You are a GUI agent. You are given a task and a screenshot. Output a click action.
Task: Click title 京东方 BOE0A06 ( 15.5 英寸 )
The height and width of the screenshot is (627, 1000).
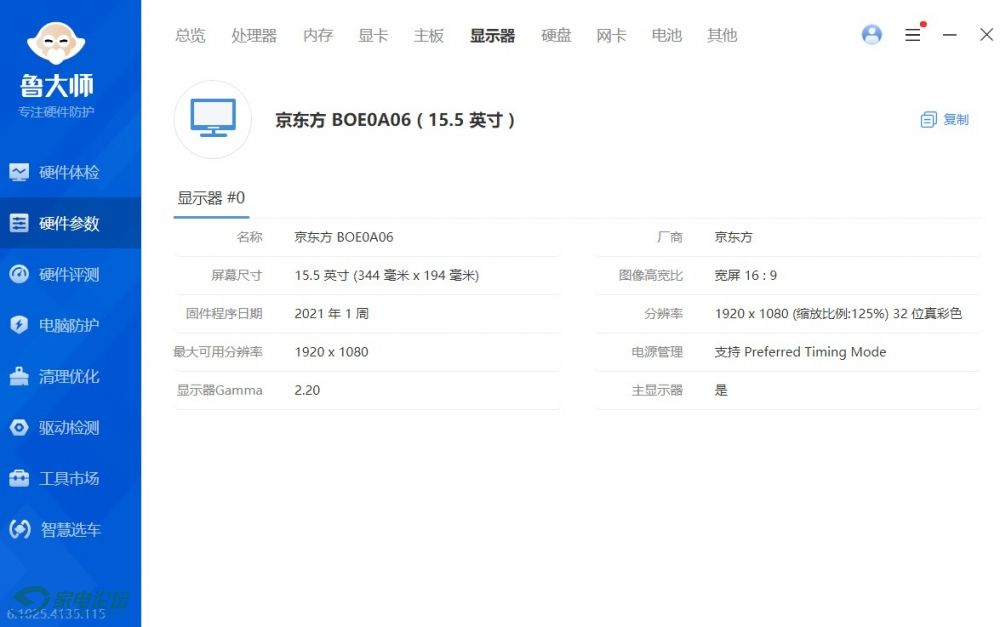[x=395, y=120]
